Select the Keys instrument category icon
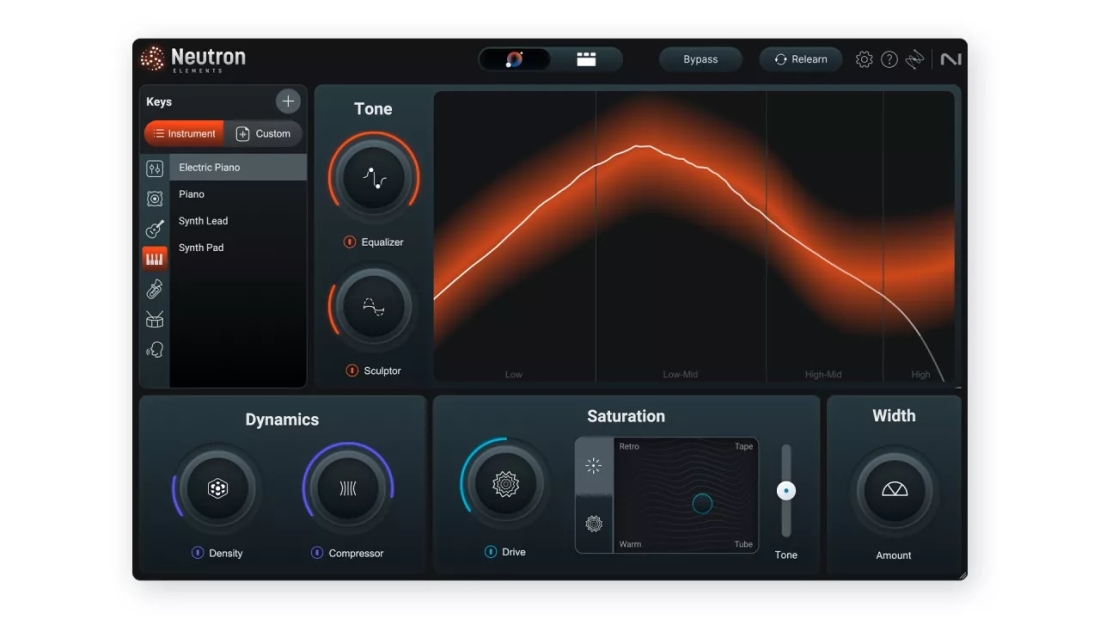Image resolution: width=1100 pixels, height=619 pixels. click(155, 256)
